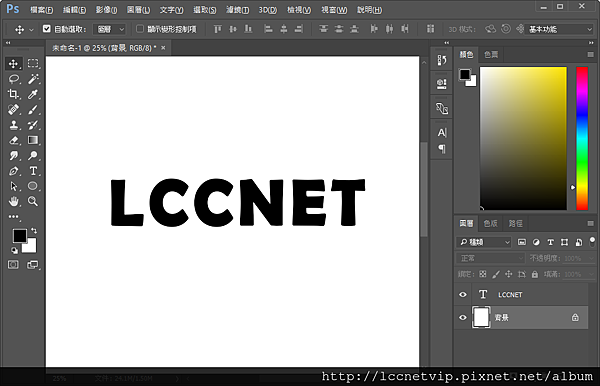Switch to the Channels tab
This screenshot has height=386, width=600.
(x=490, y=223)
